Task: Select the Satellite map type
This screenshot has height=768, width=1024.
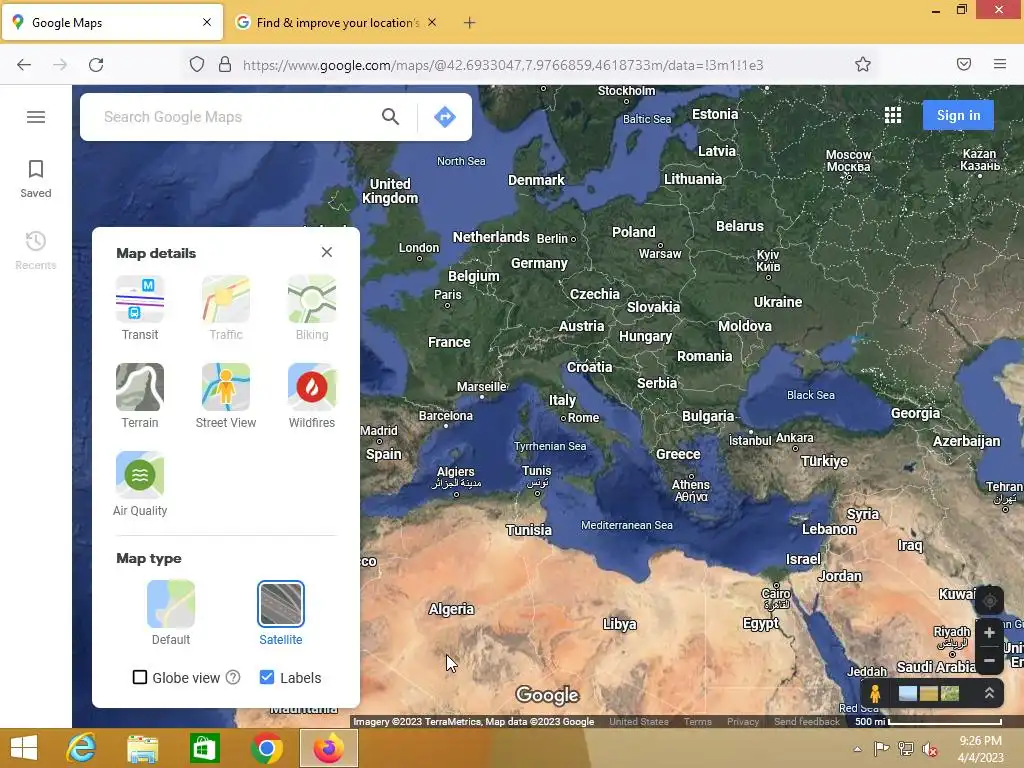Action: point(281,613)
